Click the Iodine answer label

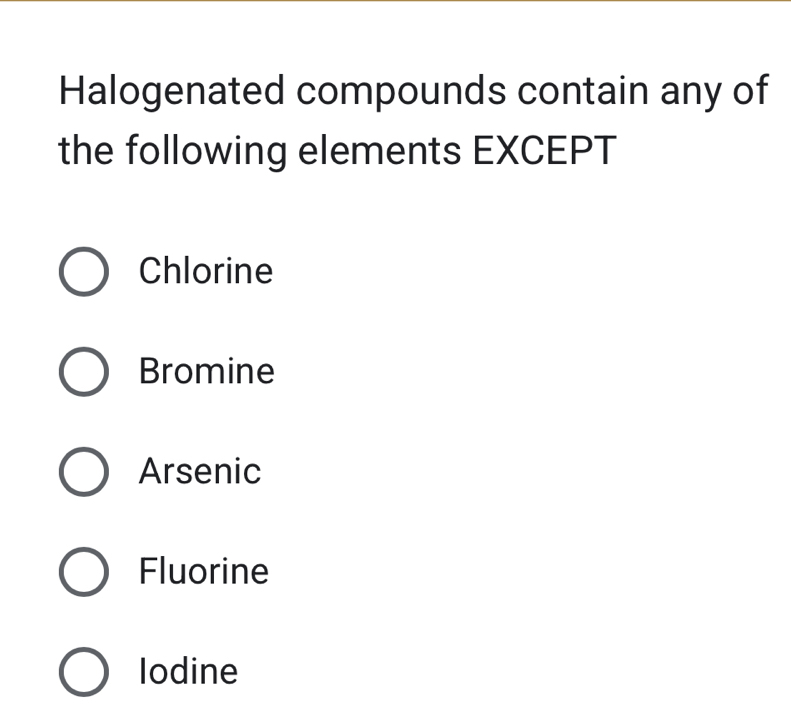189,671
